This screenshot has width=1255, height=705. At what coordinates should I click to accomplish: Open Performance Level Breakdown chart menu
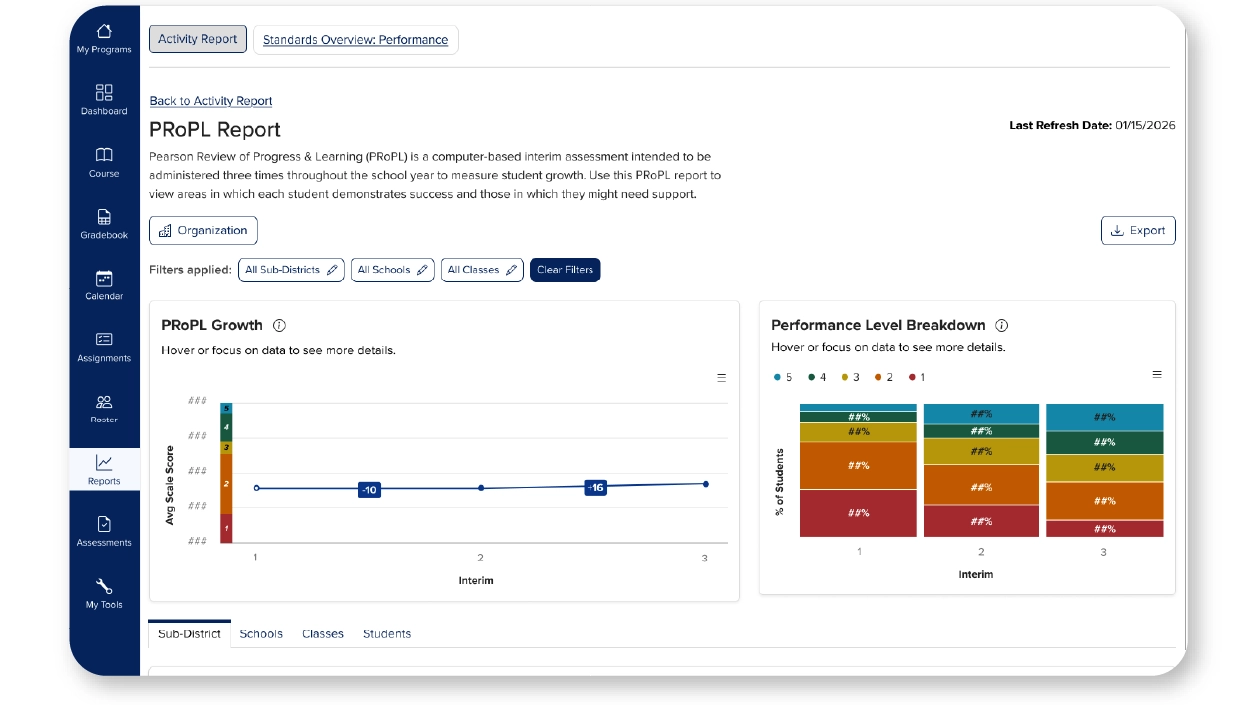point(1157,374)
